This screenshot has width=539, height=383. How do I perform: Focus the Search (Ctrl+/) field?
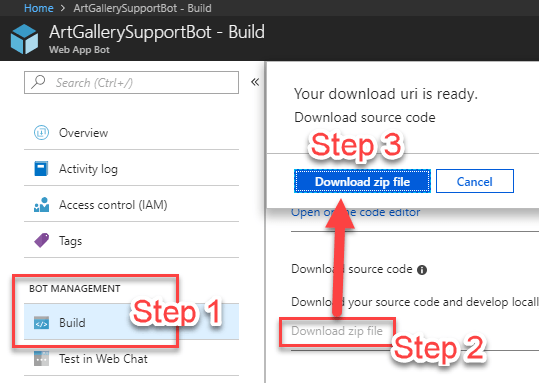[131, 83]
